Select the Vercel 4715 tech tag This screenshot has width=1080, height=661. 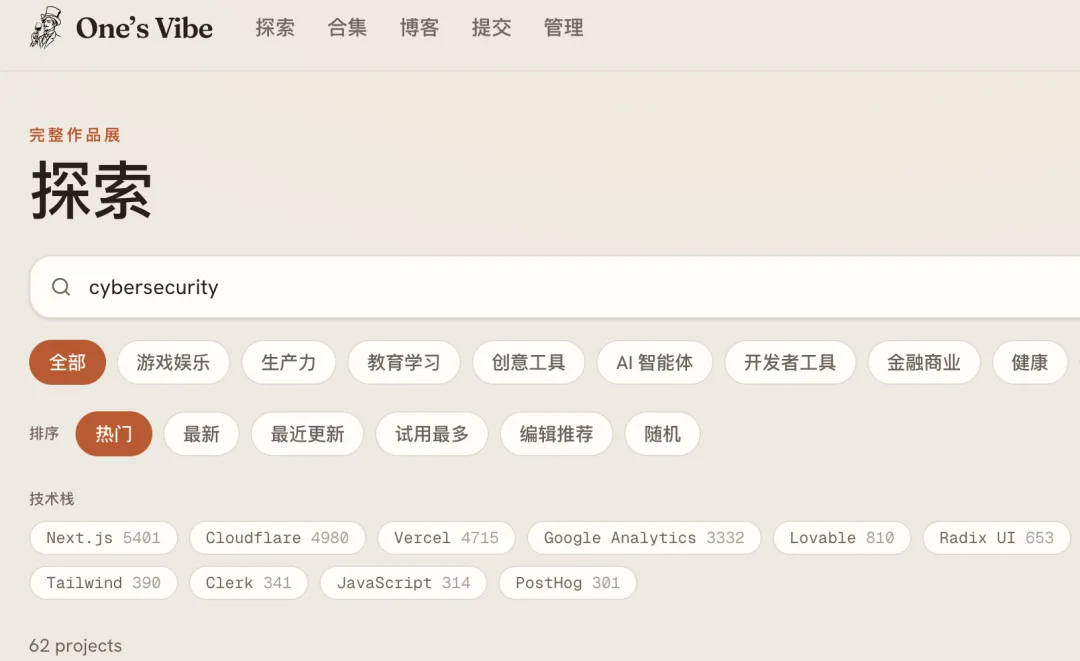tap(446, 538)
